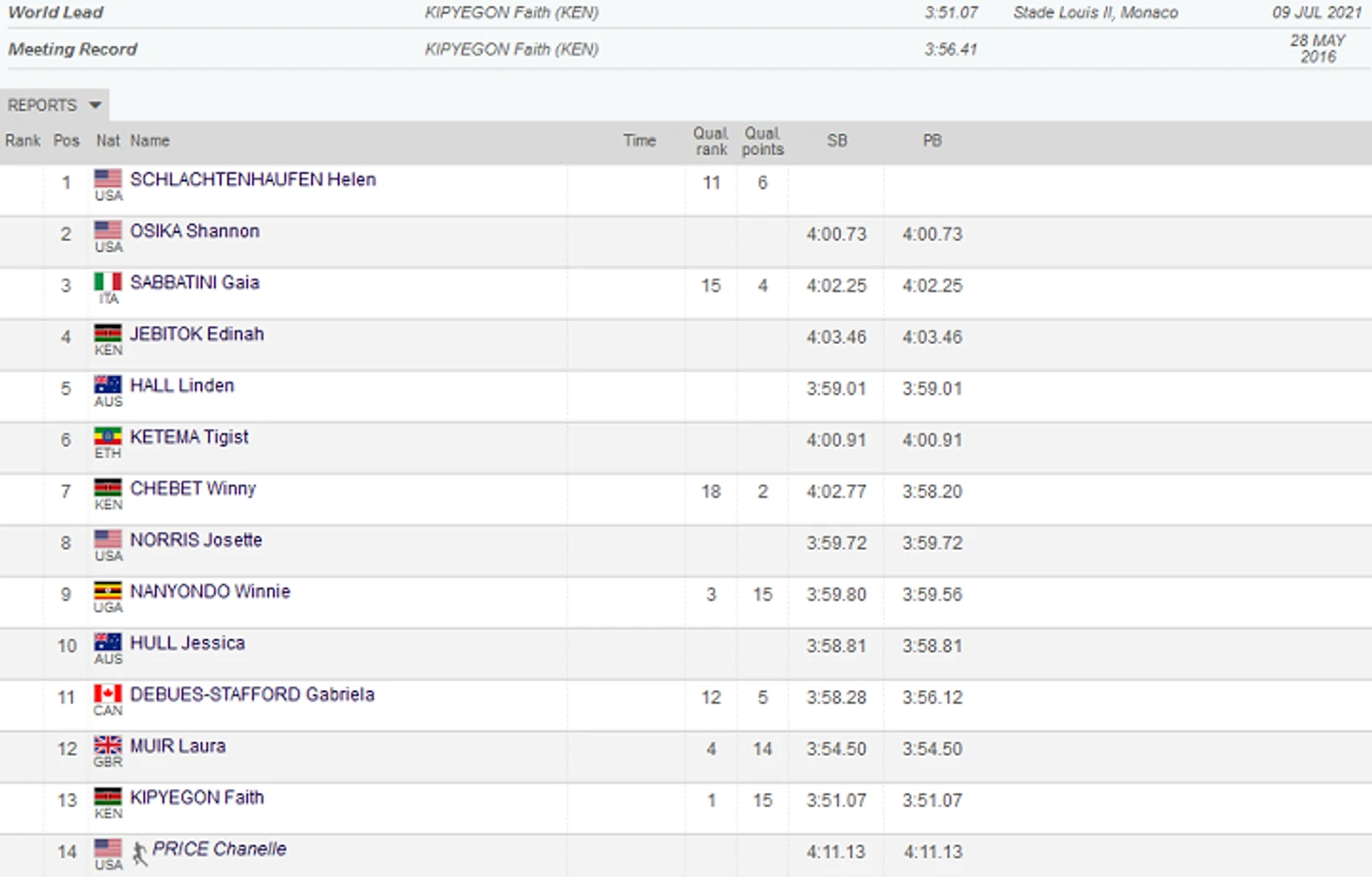Image resolution: width=1372 pixels, height=877 pixels.
Task: Open the REPORTS dropdown menu
Action: (54, 105)
